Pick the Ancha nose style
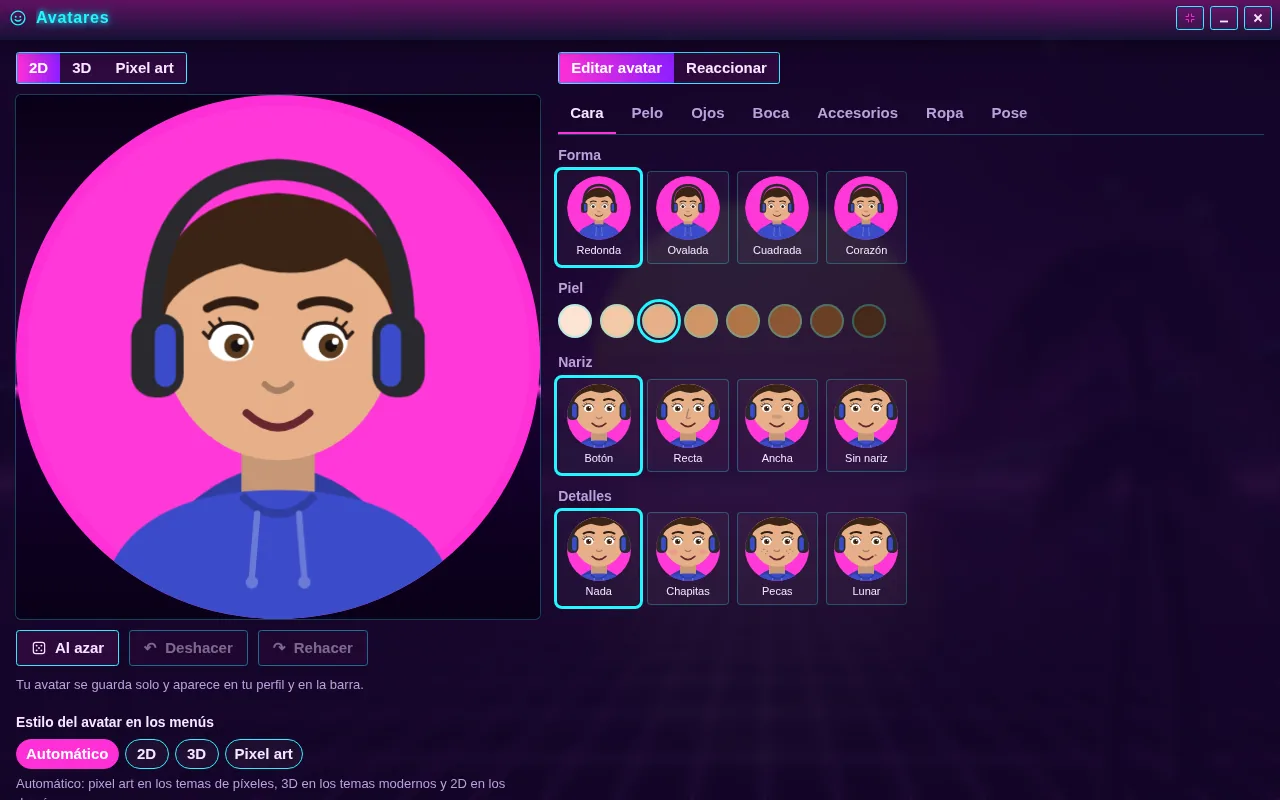 click(777, 425)
